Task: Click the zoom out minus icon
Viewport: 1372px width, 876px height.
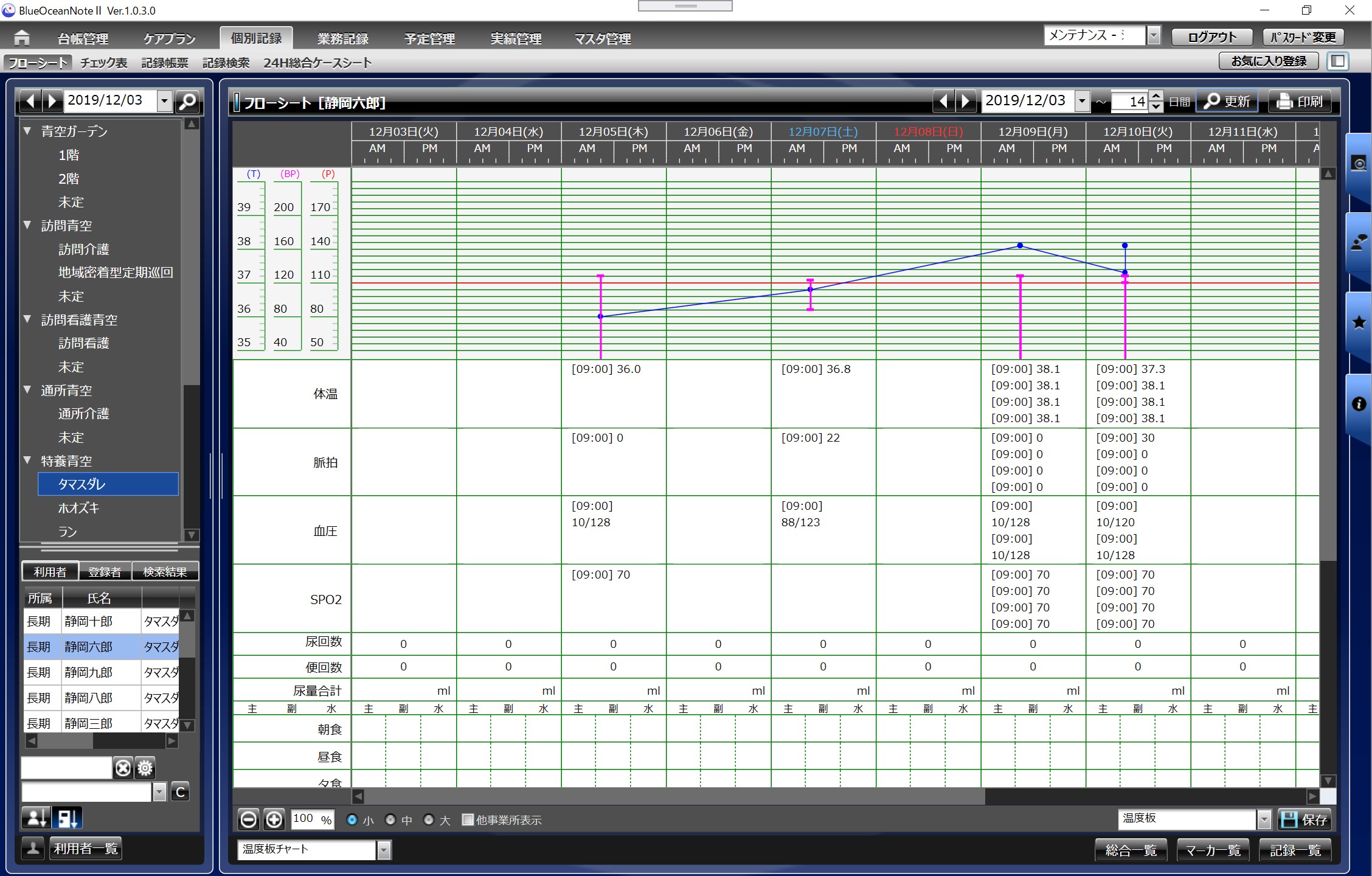Action: pyautogui.click(x=248, y=819)
